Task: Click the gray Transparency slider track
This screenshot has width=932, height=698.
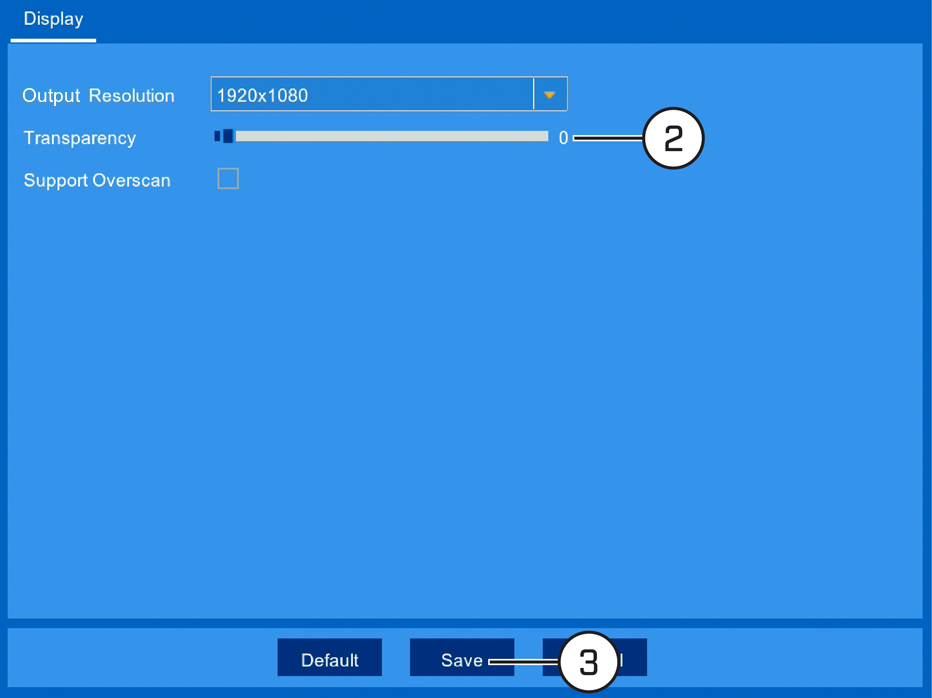Action: [392, 136]
